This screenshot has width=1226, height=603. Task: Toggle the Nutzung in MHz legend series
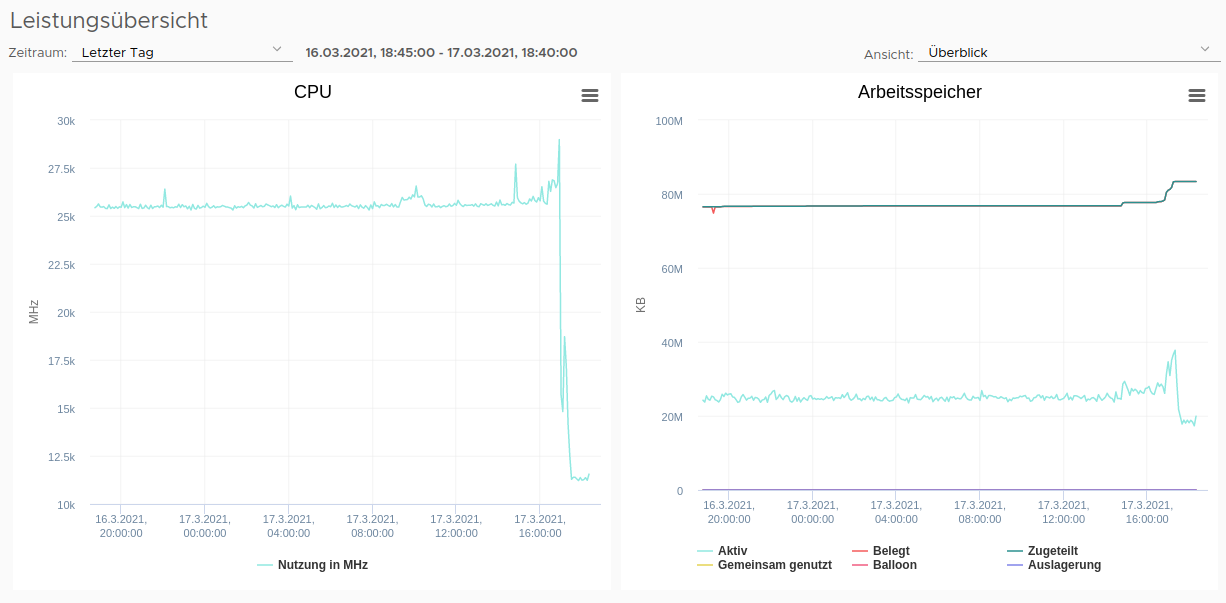pos(313,565)
